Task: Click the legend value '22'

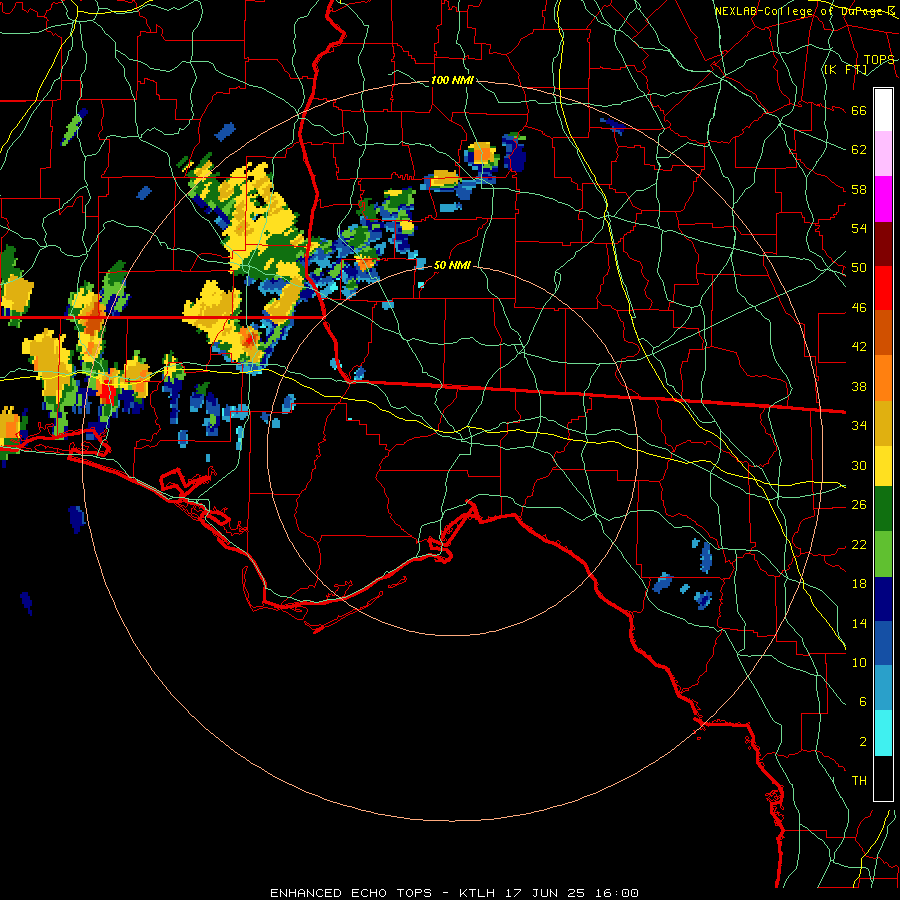Action: tap(859, 544)
